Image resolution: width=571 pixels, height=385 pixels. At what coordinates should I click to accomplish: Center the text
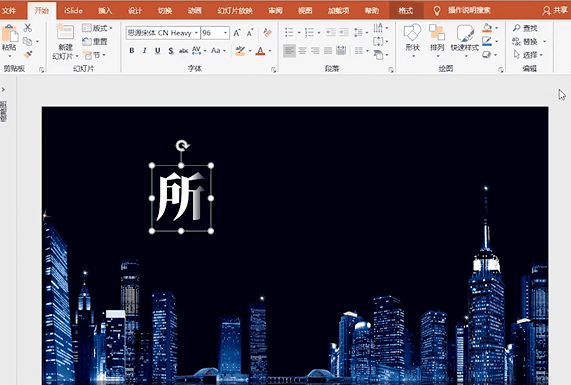pyautogui.click(x=302, y=51)
